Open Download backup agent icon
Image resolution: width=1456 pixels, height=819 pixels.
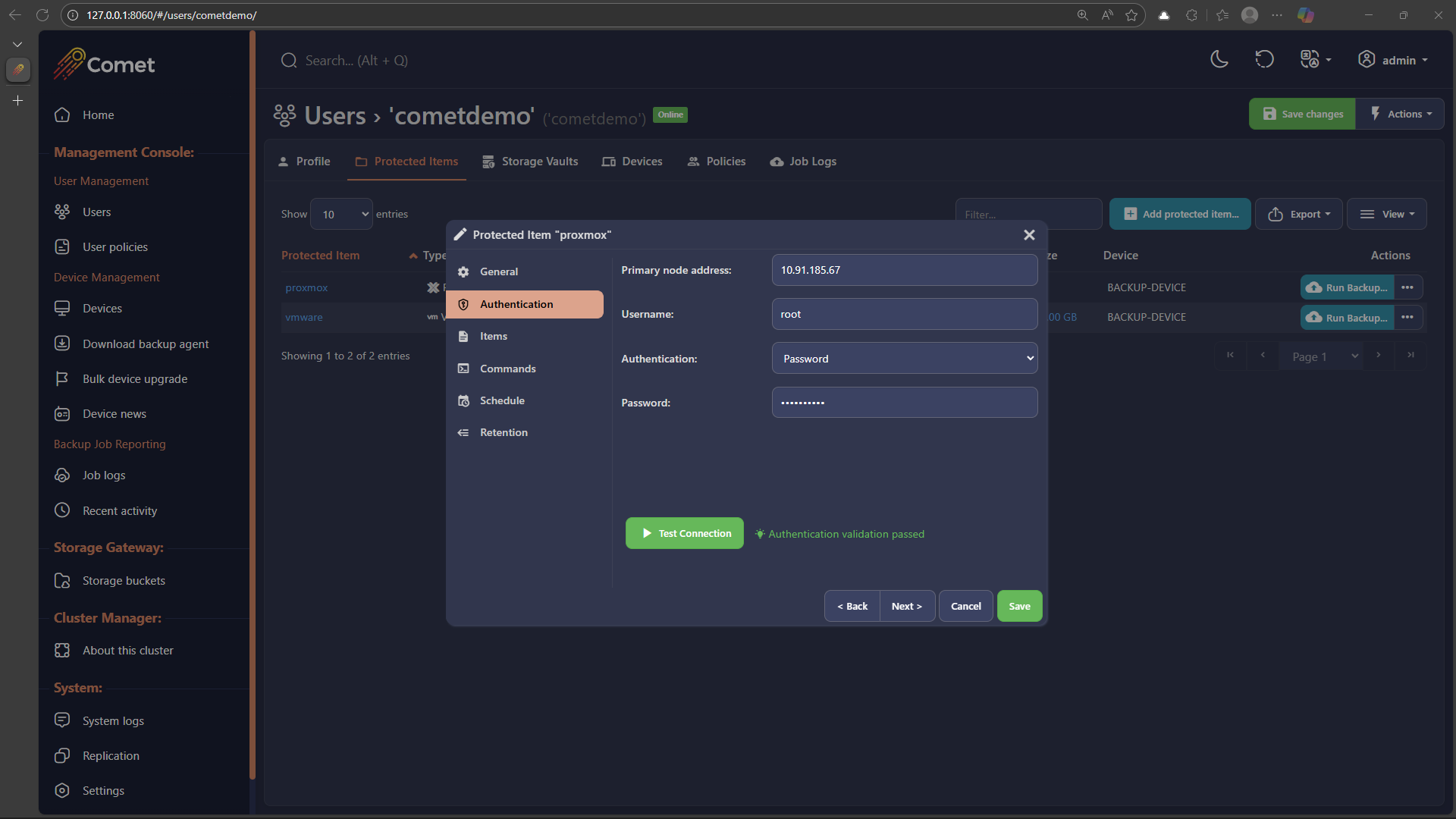pos(62,344)
